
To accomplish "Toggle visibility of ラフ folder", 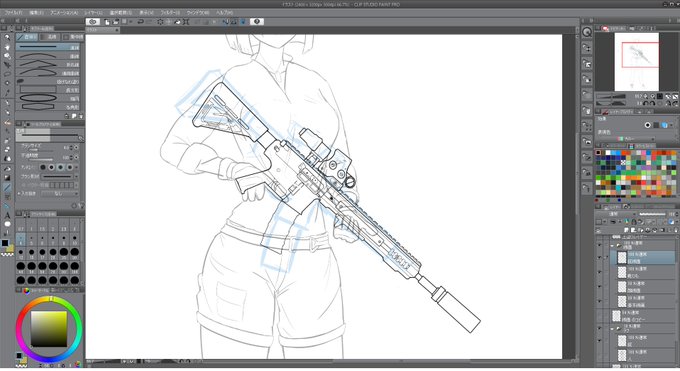I will coord(599,328).
